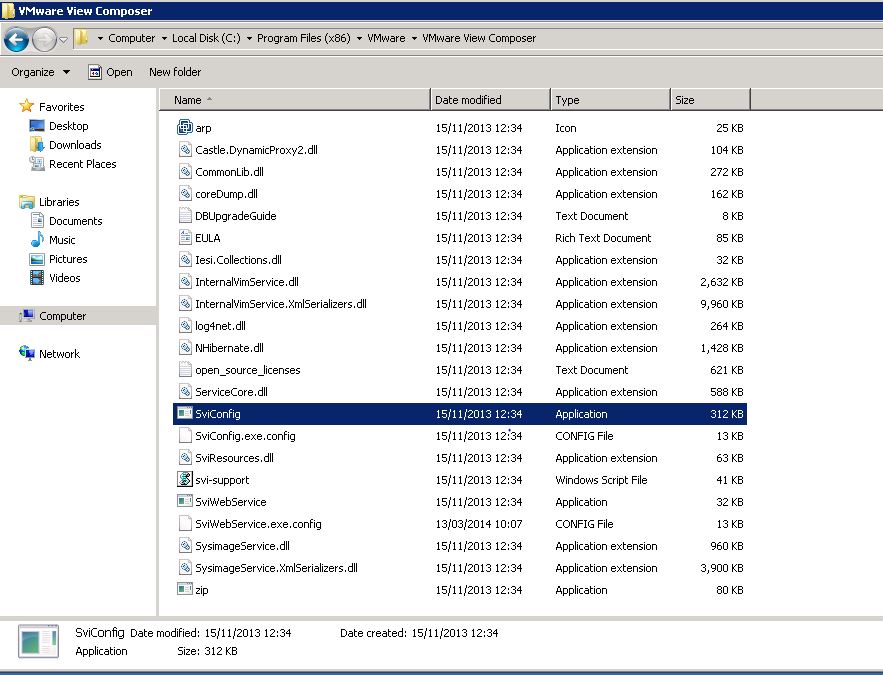Click the log4net.dll file icon

(x=185, y=325)
